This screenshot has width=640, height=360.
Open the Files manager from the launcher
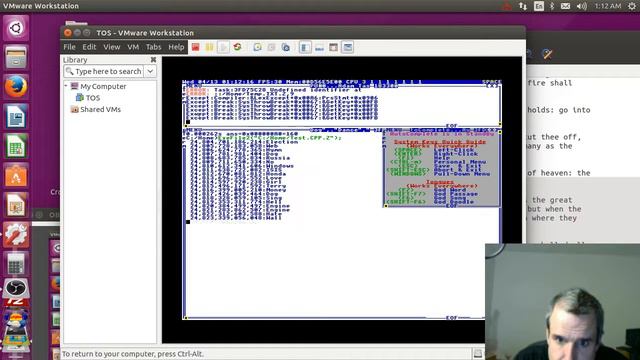[16, 58]
